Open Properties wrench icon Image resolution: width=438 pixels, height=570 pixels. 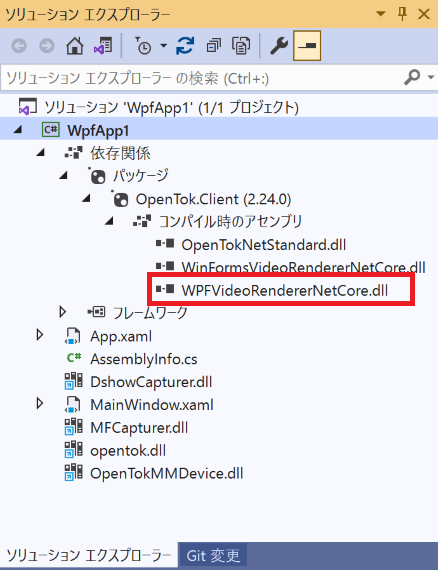pos(279,46)
